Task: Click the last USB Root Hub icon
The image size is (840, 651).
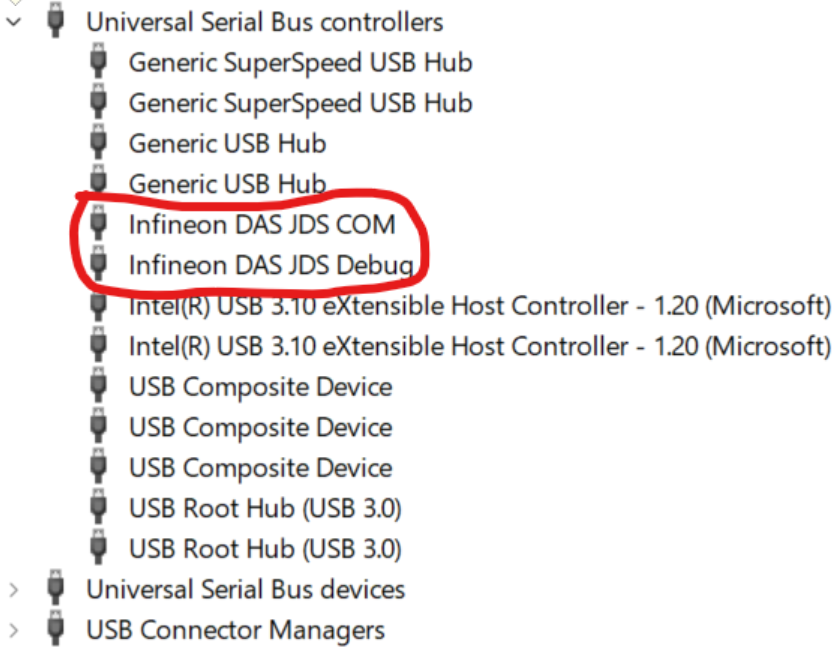Action: [x=98, y=548]
